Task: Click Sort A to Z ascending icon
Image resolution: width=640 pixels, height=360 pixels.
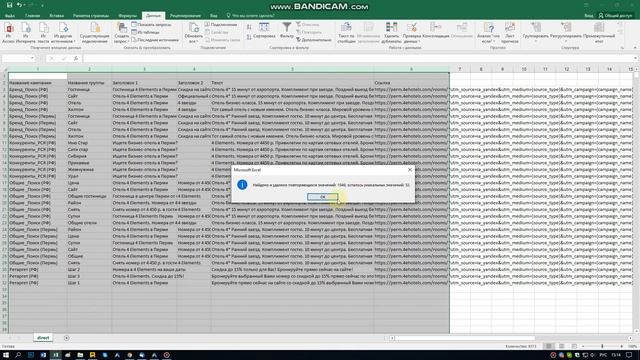Action: (x=249, y=27)
